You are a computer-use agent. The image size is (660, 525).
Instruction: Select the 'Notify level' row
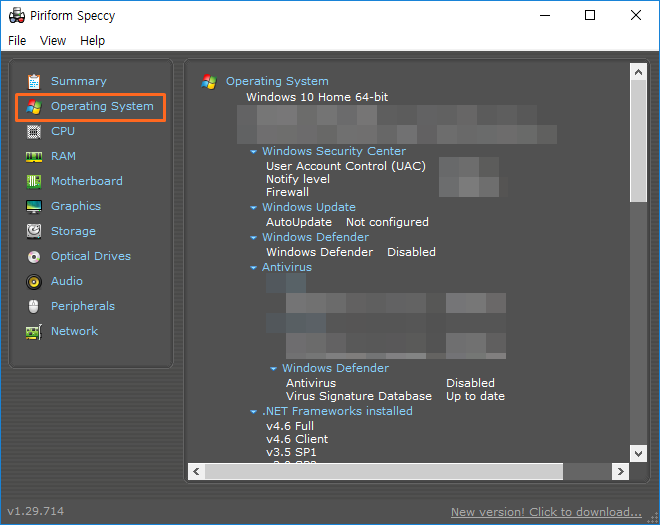point(298,179)
